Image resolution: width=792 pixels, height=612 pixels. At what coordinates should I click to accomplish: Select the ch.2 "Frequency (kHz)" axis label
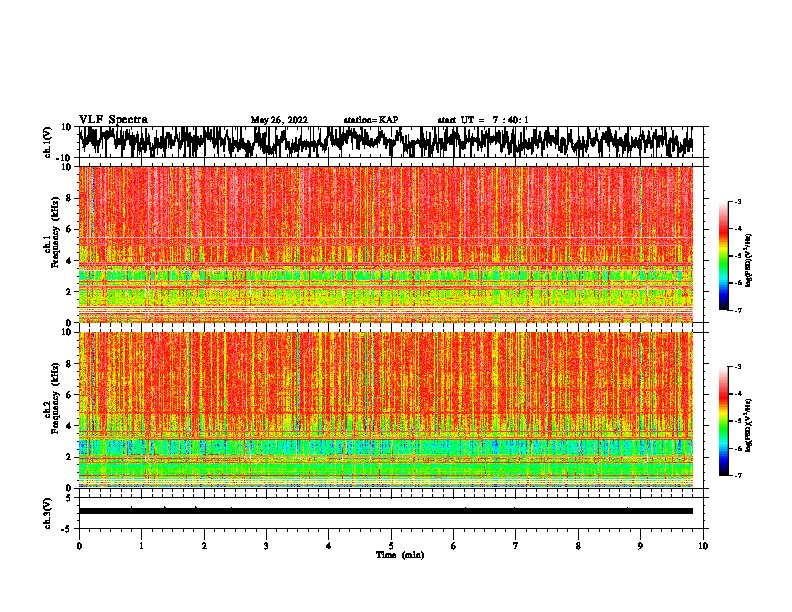click(55, 398)
